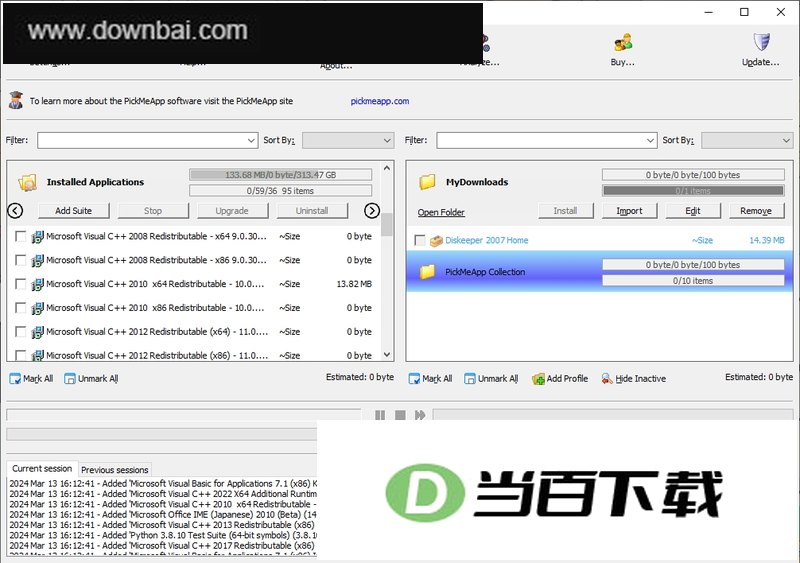Image resolution: width=800 pixels, height=563 pixels.
Task: Click the right circular arrow beside Uninstall
Action: pyautogui.click(x=371, y=210)
